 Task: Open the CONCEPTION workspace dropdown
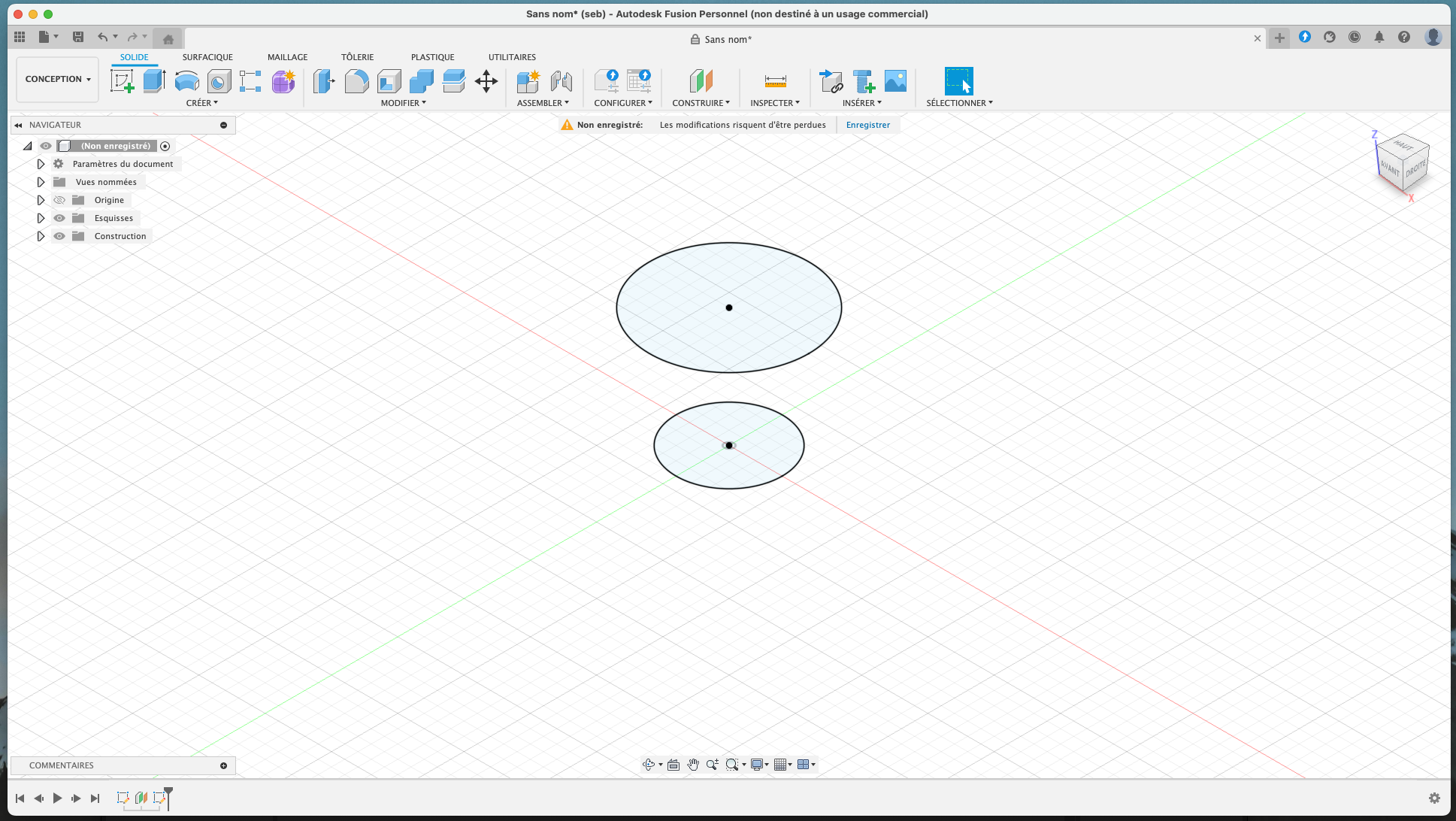click(x=58, y=79)
